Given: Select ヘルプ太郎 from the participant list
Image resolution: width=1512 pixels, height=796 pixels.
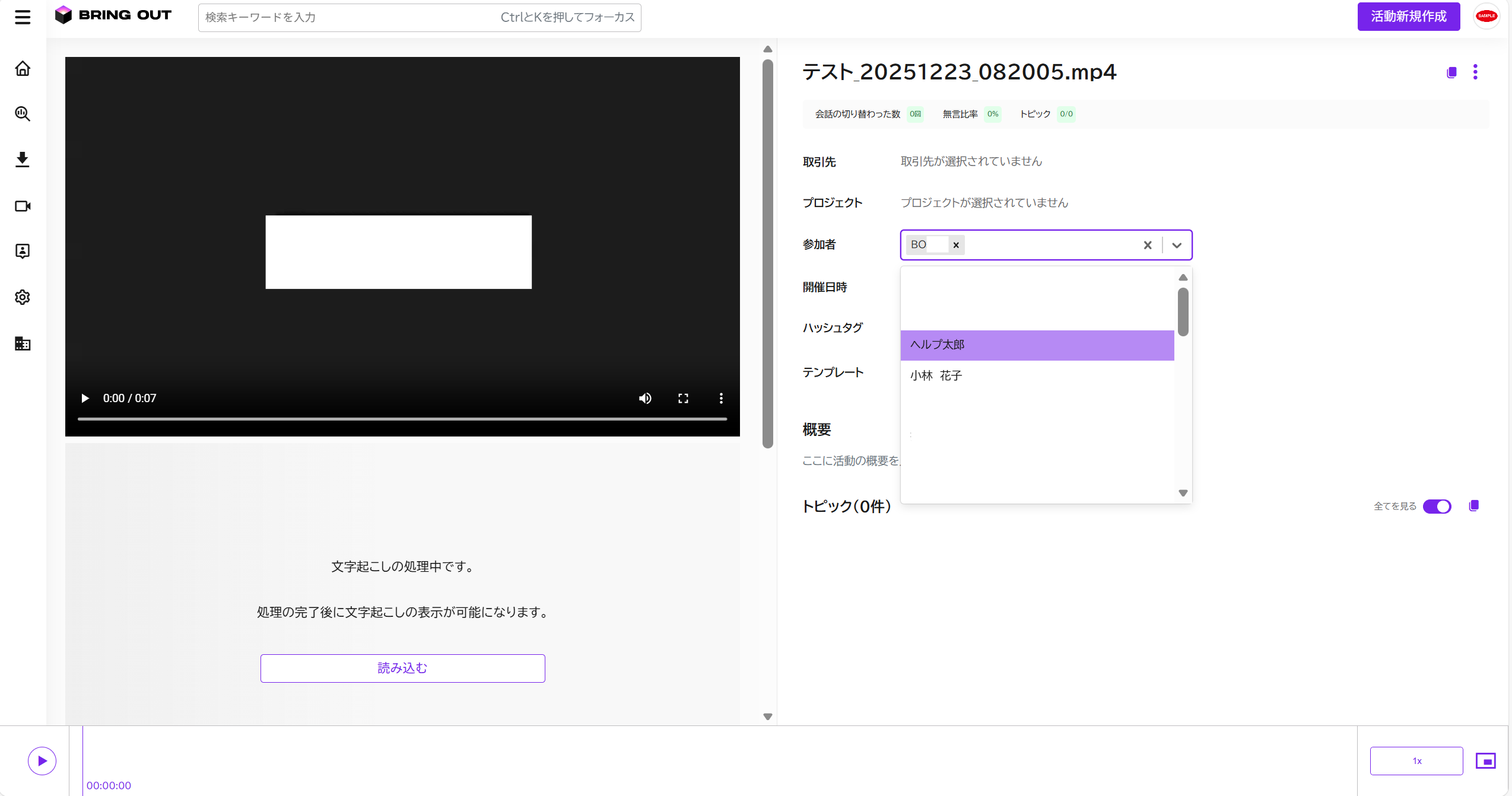Looking at the screenshot, I should pyautogui.click(x=1037, y=345).
